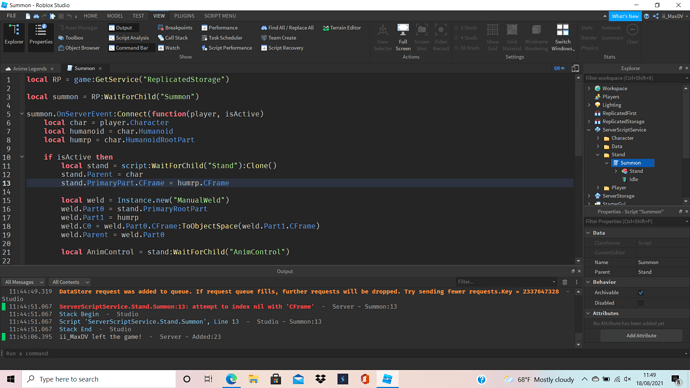Expand the Workspace node
The image size is (690, 388).
(x=589, y=88)
